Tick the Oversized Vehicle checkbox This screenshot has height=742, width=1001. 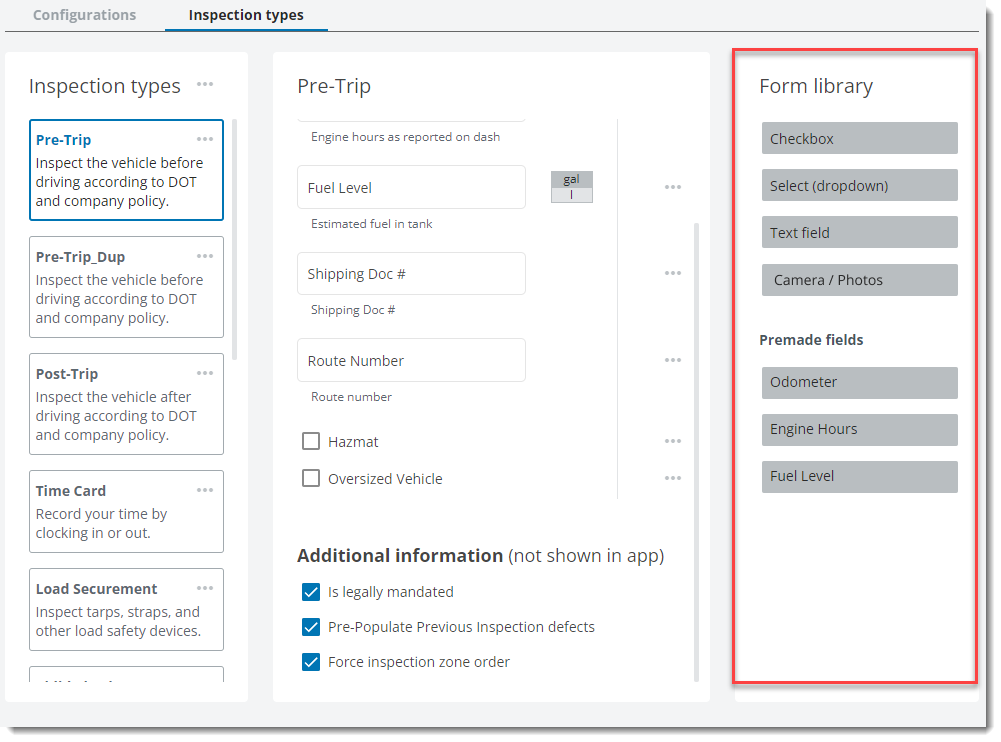pos(311,478)
